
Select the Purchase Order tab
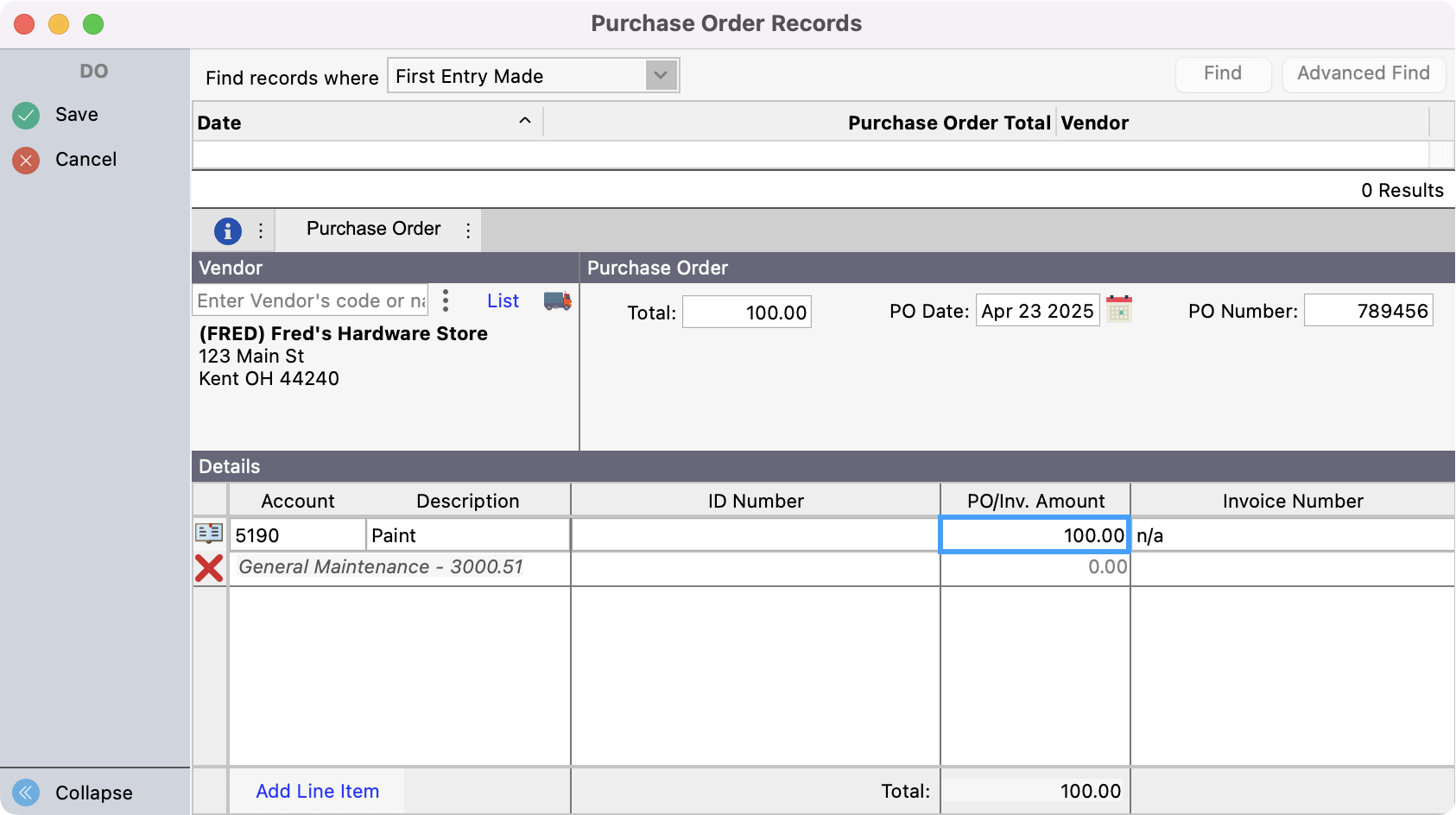pyautogui.click(x=373, y=229)
